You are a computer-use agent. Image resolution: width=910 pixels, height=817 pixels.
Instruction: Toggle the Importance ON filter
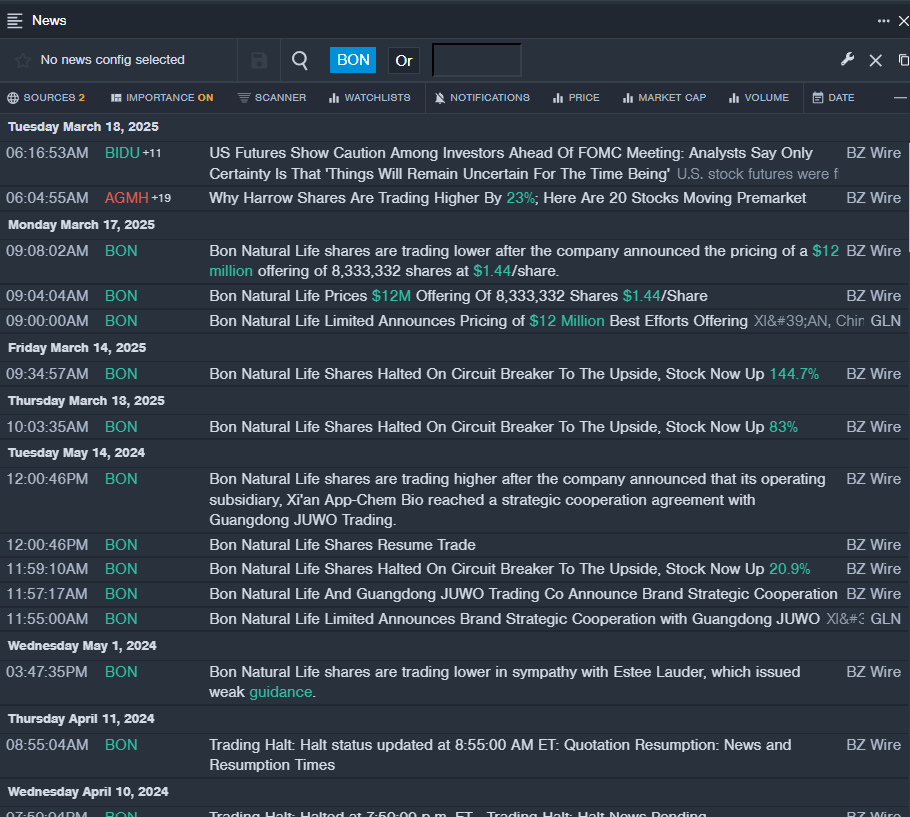162,98
